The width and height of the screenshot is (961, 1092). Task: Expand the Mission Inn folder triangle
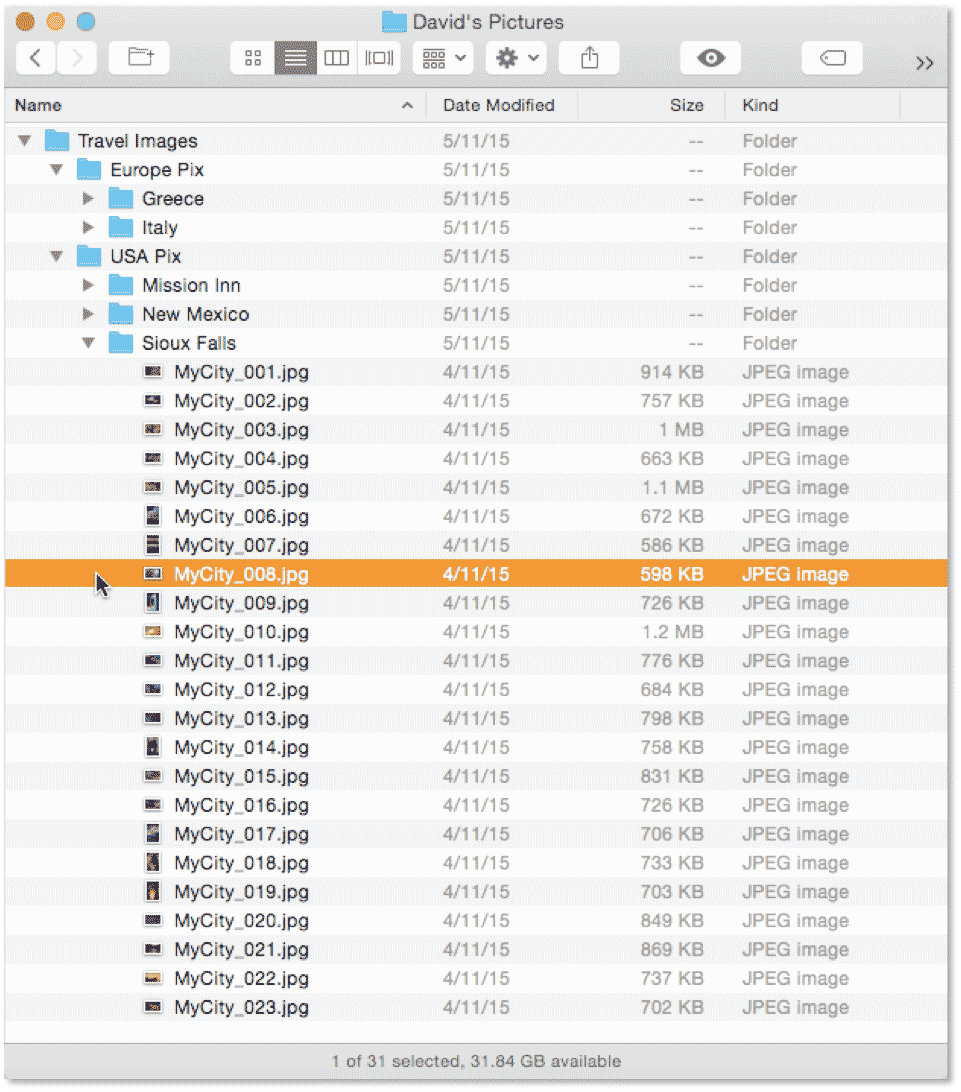tap(88, 285)
